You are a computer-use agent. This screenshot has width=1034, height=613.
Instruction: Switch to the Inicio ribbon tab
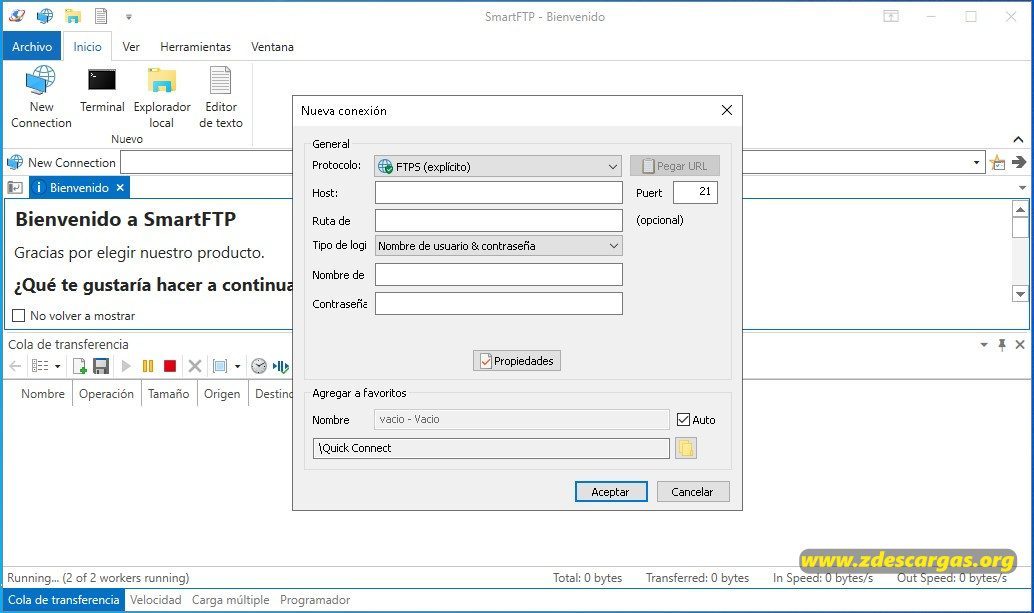coord(87,47)
